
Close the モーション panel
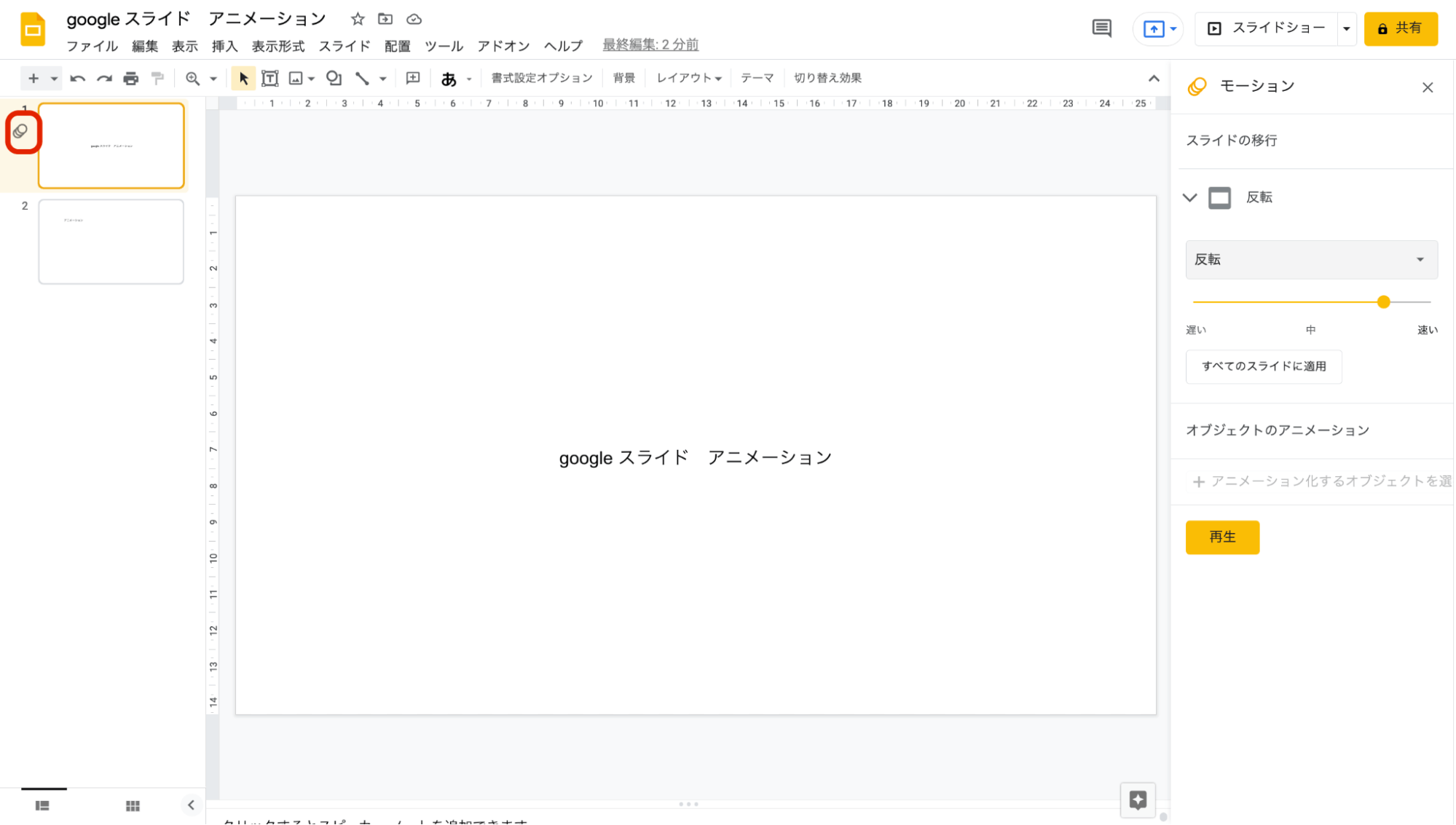1428,87
